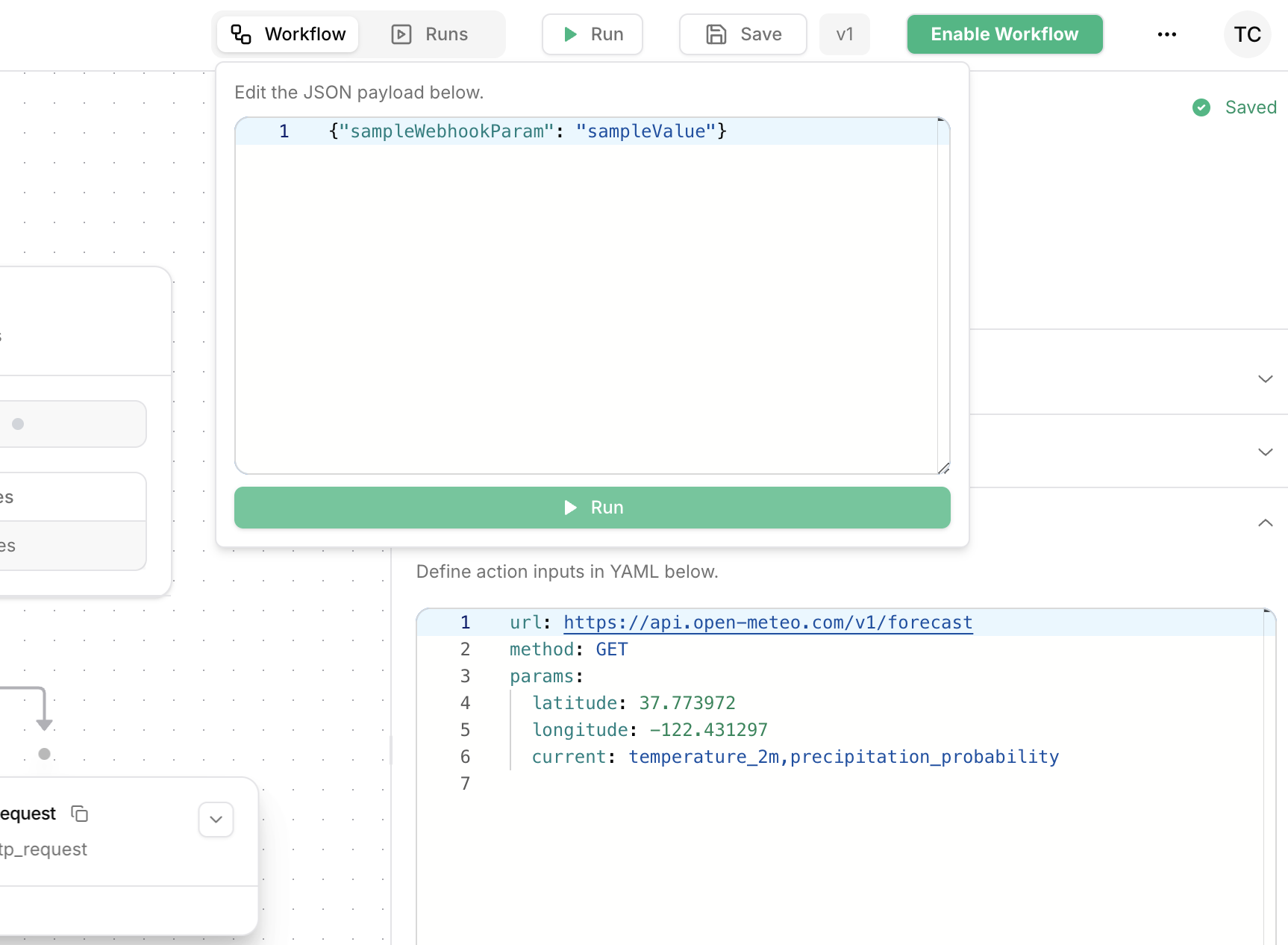Viewport: 1288px width, 945px height.
Task: Click the green Saved checkmark icon
Action: tap(1201, 107)
